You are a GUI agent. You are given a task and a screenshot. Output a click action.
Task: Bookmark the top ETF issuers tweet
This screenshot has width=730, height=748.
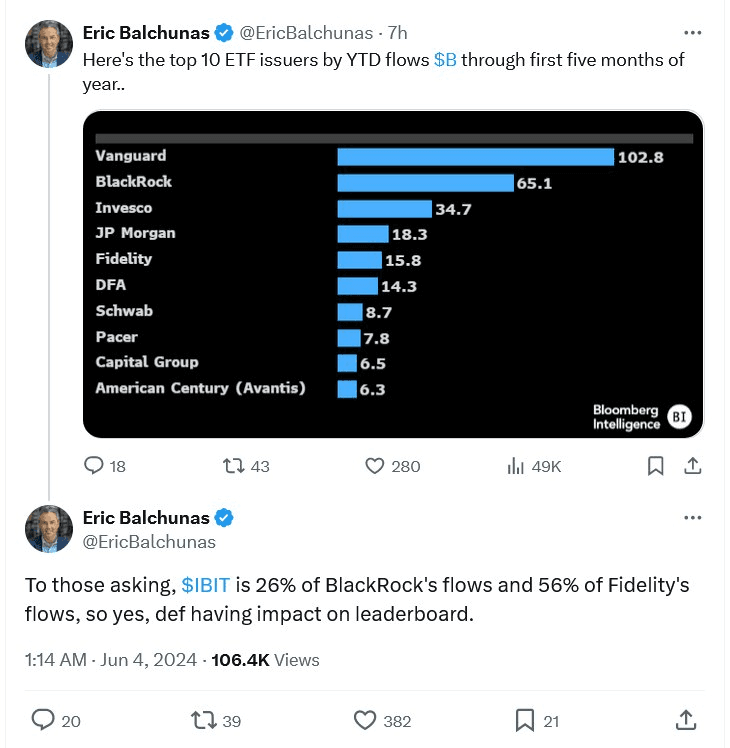(x=656, y=466)
